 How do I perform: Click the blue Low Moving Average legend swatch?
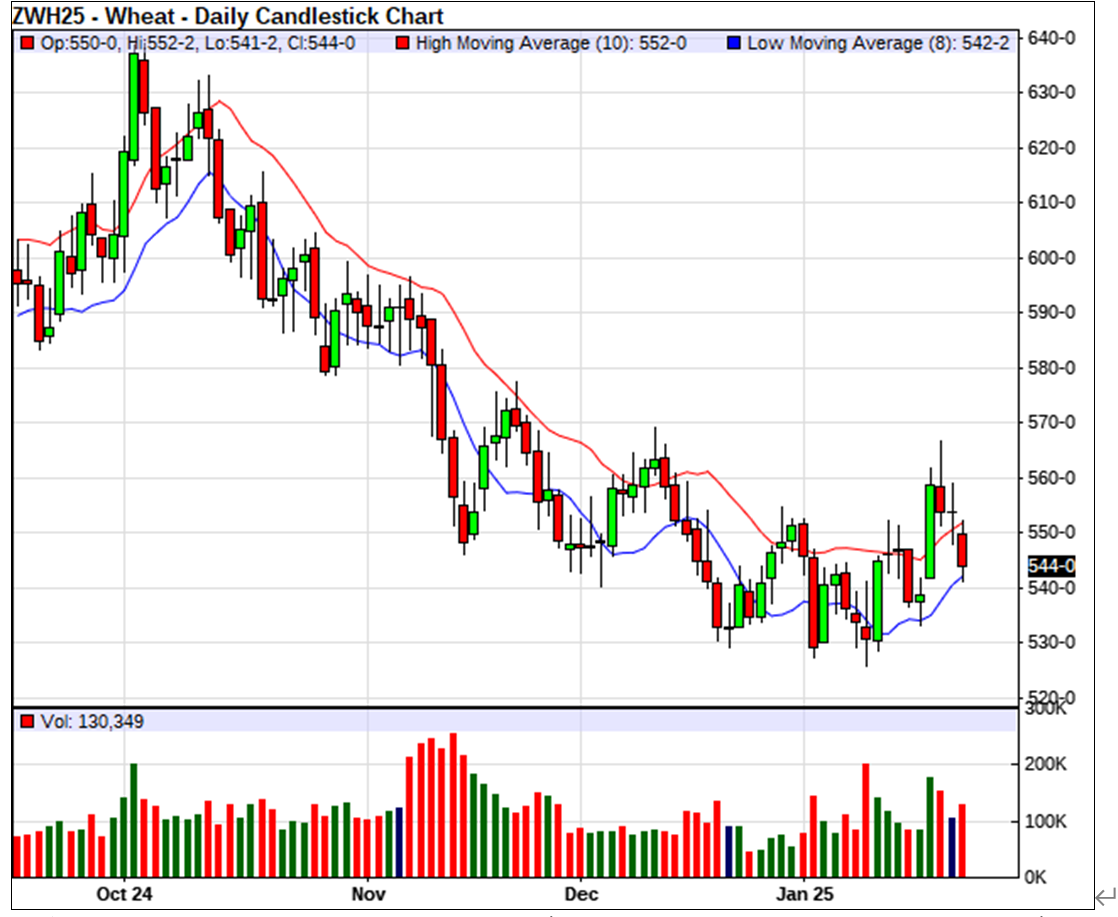pos(734,43)
